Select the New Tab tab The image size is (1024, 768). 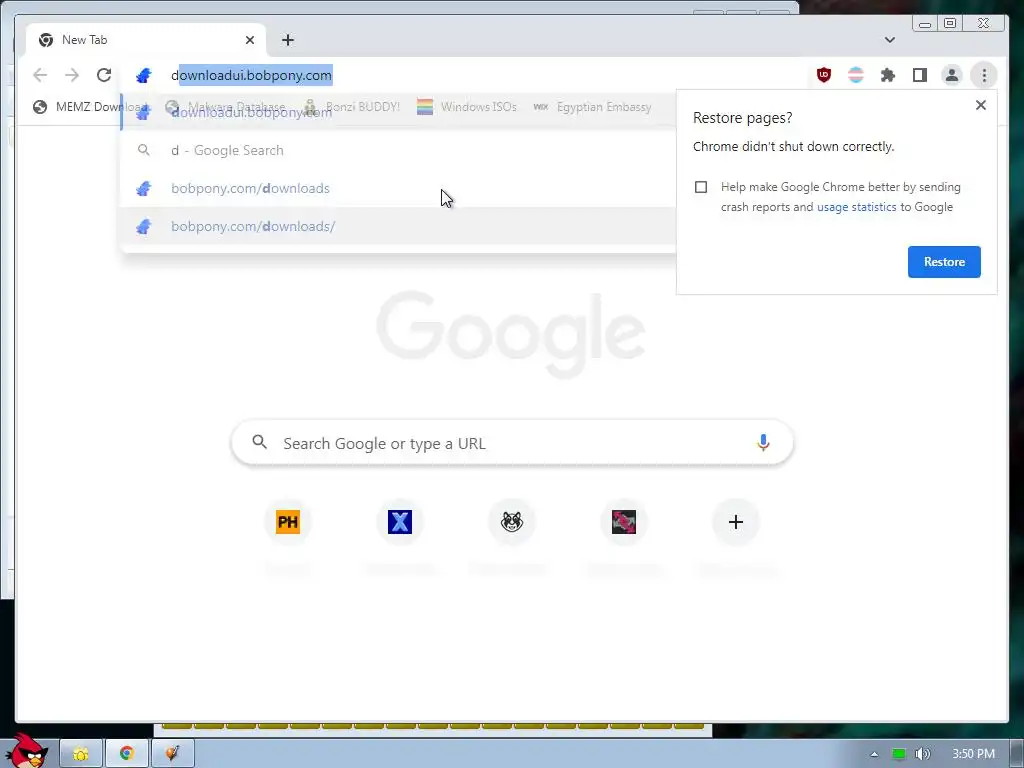(x=145, y=40)
